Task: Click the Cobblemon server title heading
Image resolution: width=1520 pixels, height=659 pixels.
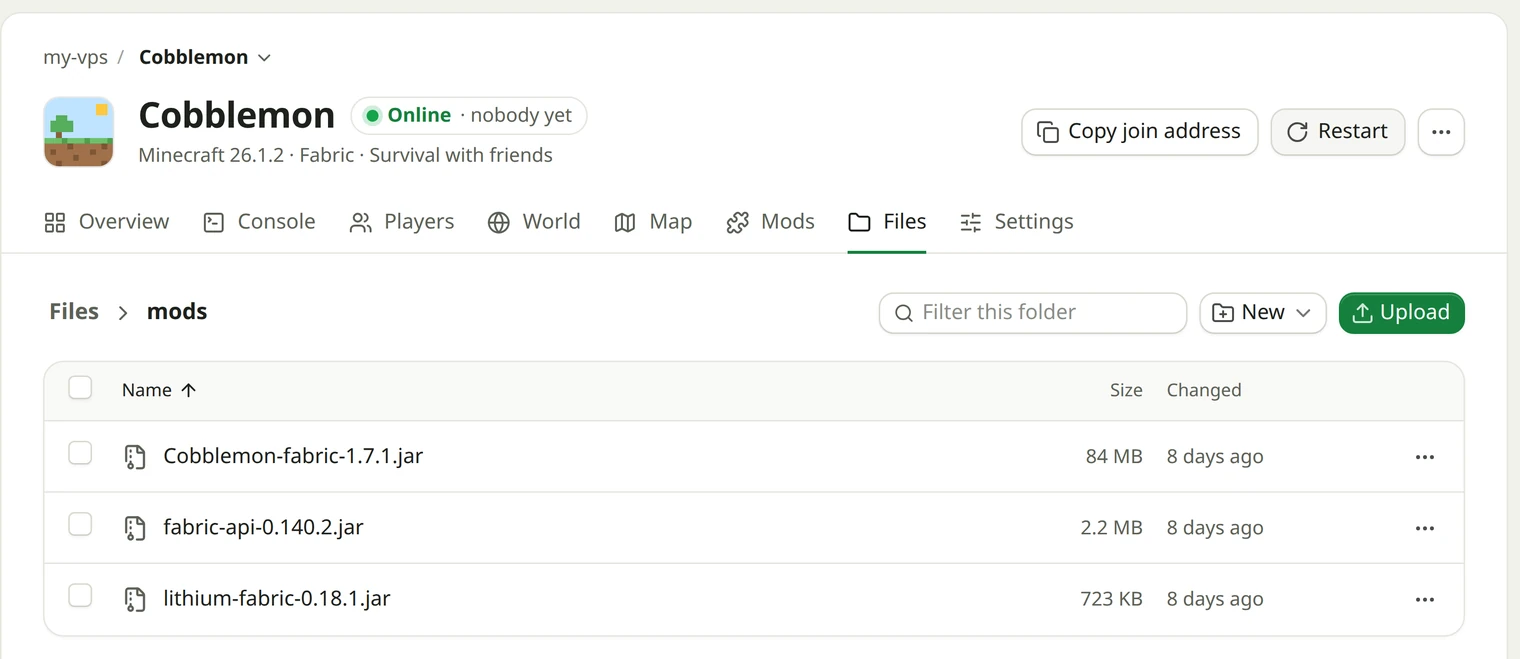Action: coord(237,116)
